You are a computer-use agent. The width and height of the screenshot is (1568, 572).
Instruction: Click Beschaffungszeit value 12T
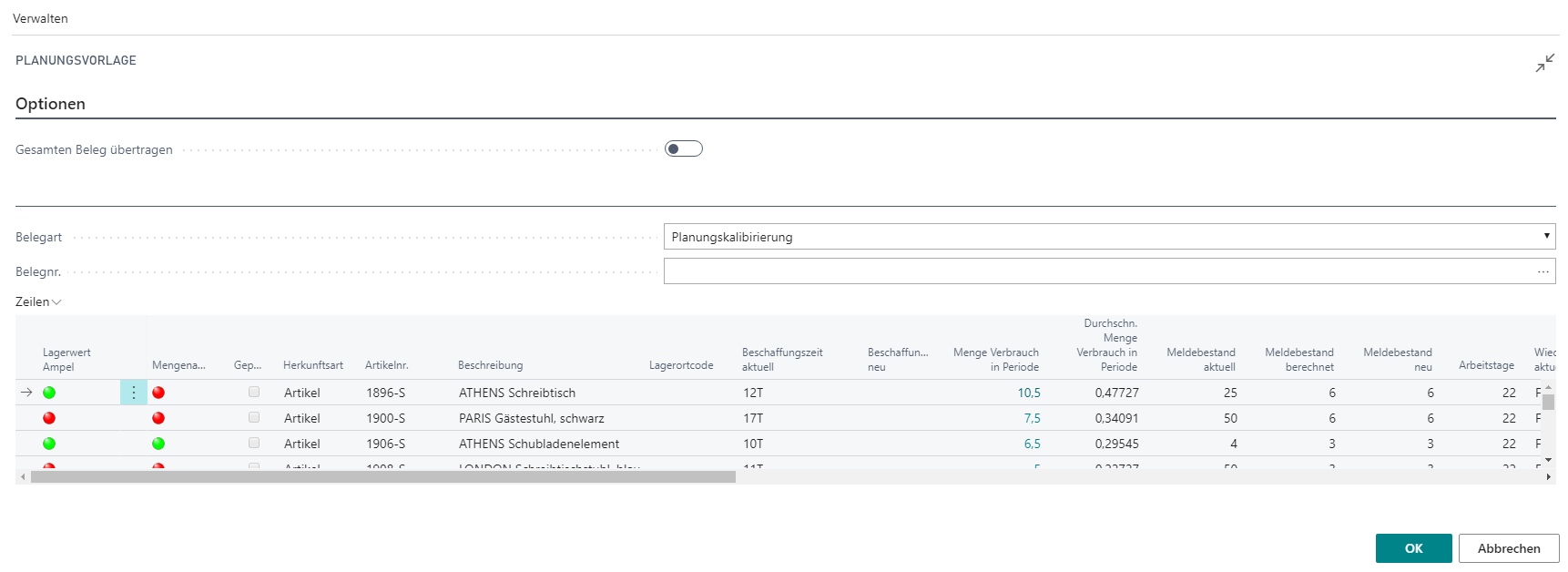click(x=753, y=393)
